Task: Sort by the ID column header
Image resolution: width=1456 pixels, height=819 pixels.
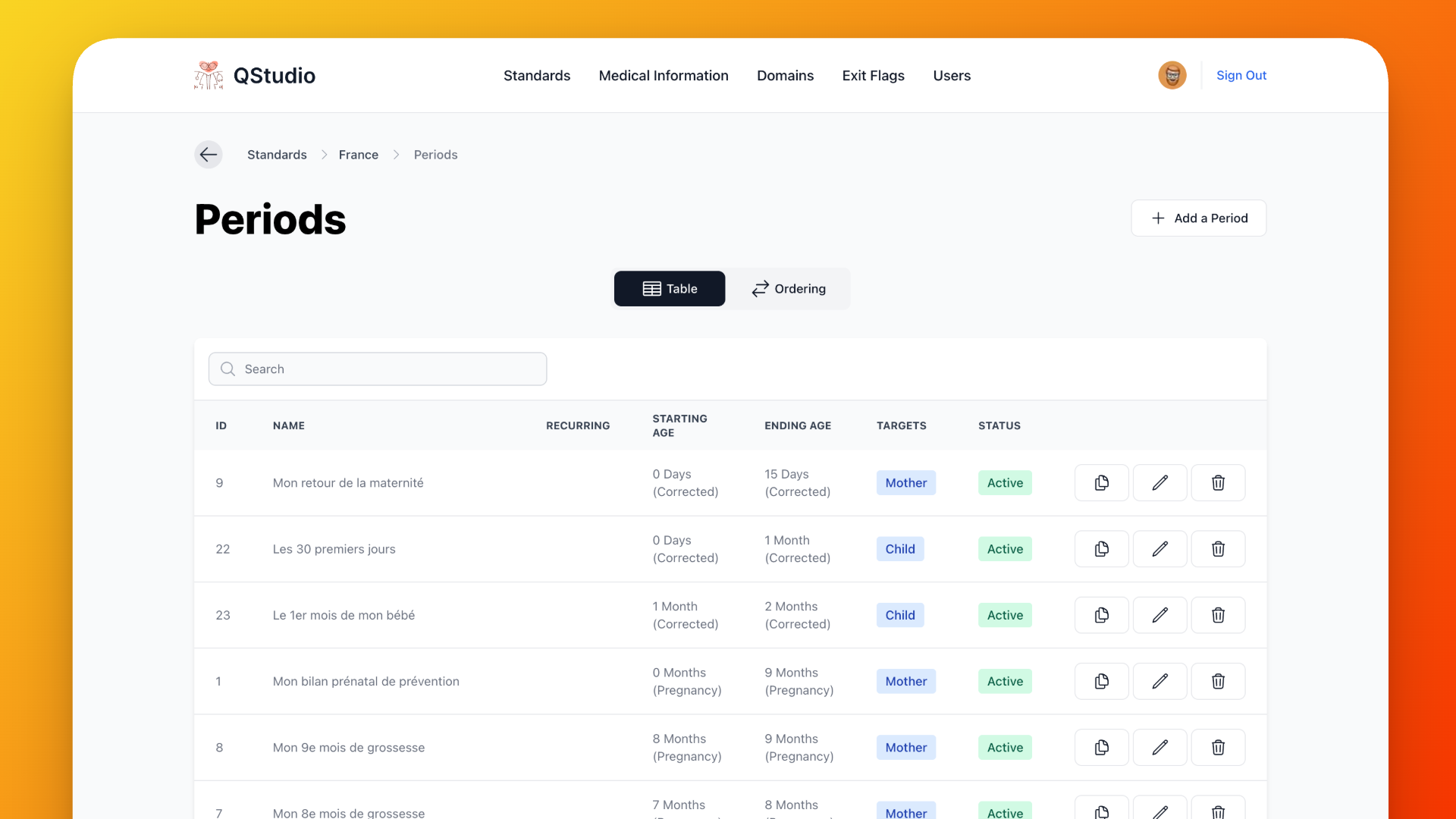Action: 221,426
